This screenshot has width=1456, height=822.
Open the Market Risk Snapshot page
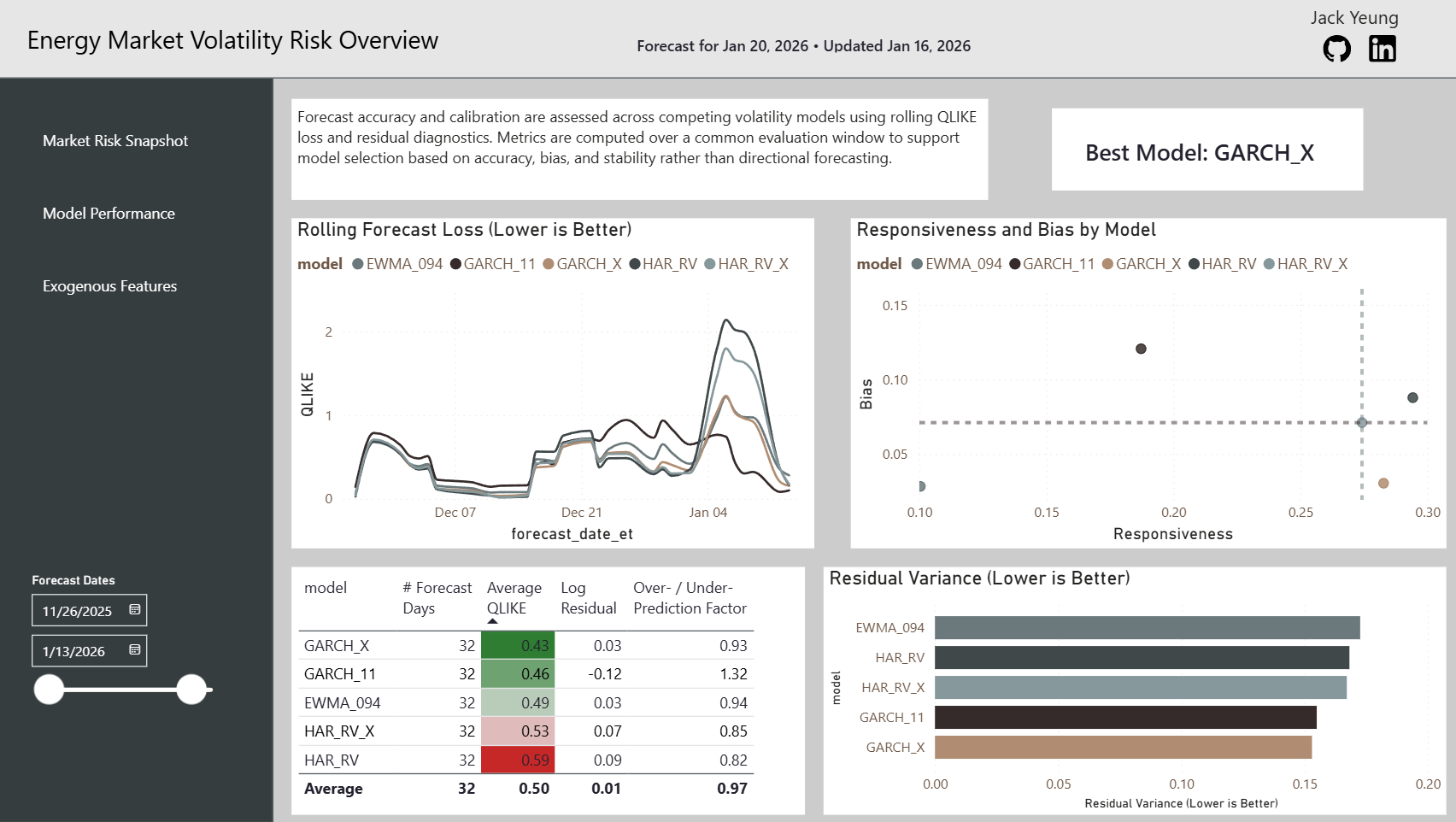coord(115,141)
